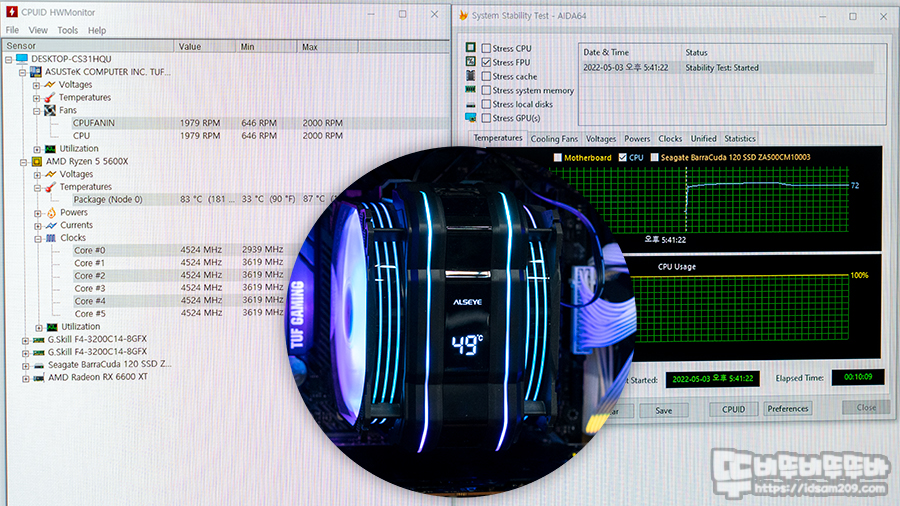Expand the Currents node
The image size is (900, 506).
[x=37, y=226]
